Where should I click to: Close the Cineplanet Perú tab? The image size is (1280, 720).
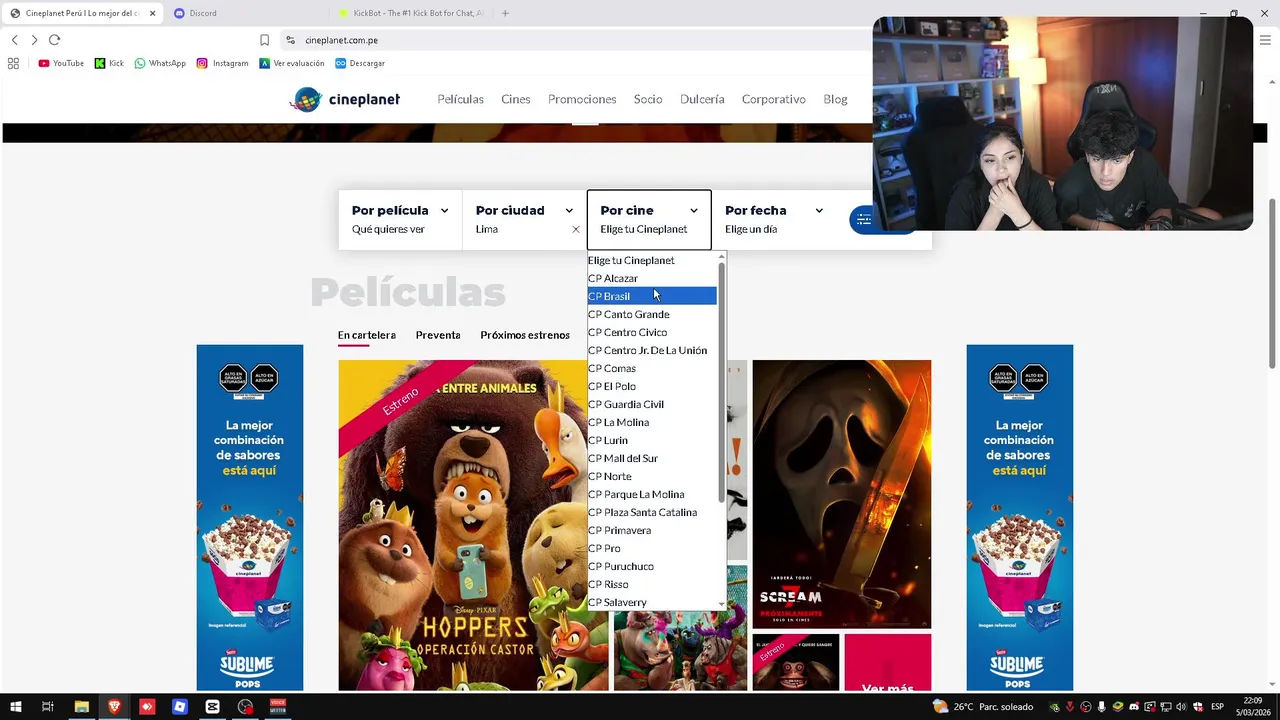[153, 13]
